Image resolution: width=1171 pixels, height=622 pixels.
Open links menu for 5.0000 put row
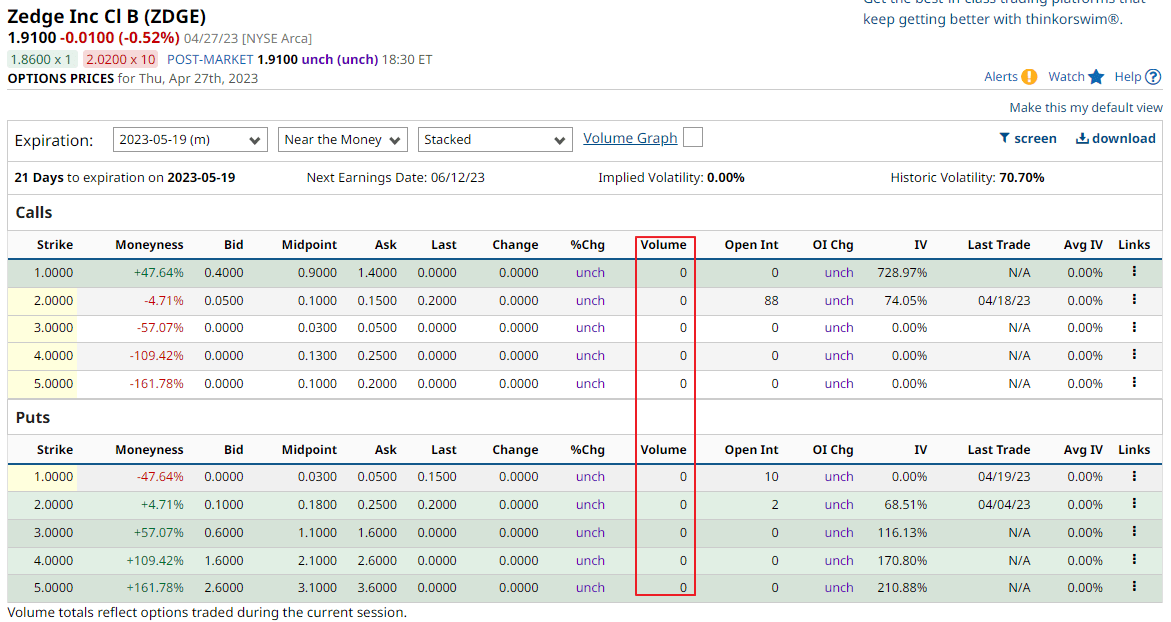click(x=1134, y=587)
